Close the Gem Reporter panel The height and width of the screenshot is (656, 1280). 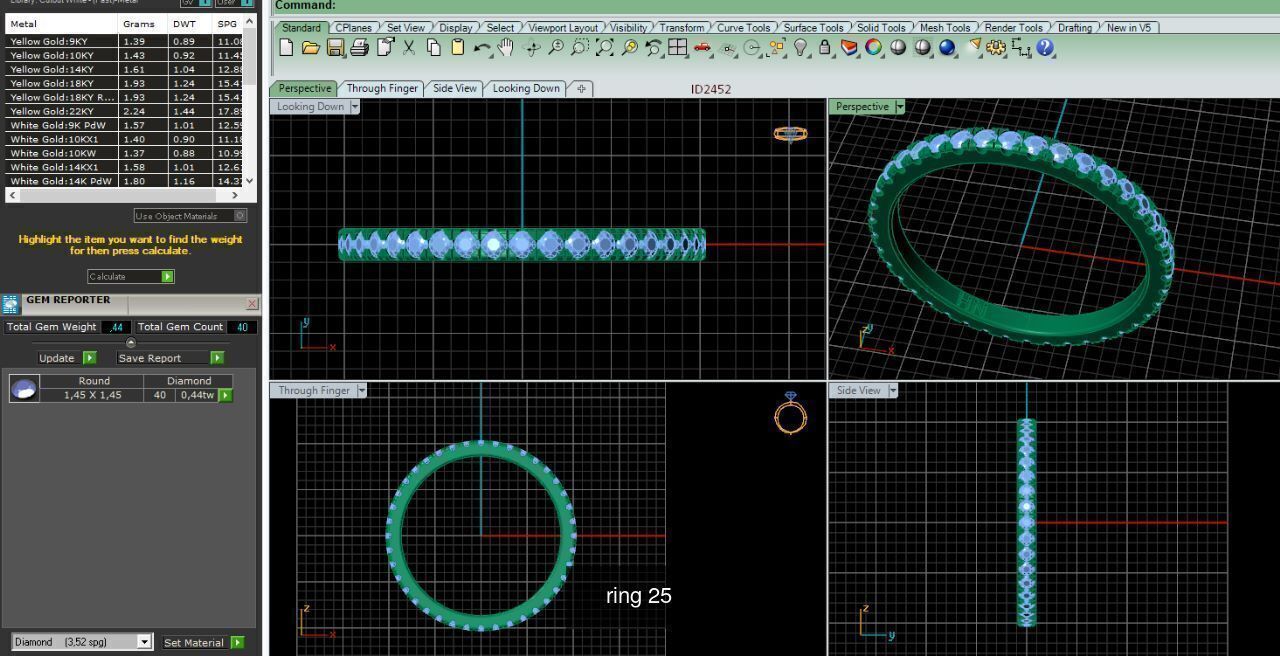point(252,304)
